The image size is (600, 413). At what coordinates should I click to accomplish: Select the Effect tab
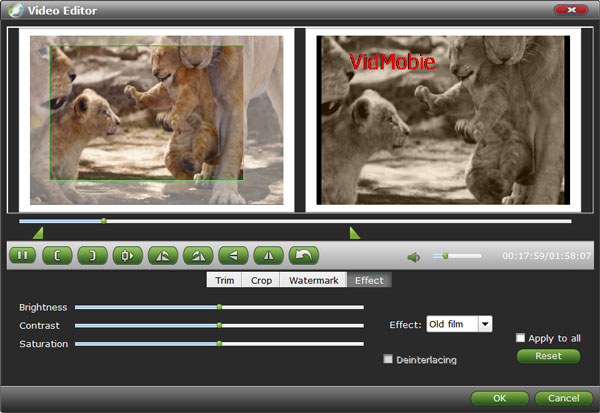(369, 280)
